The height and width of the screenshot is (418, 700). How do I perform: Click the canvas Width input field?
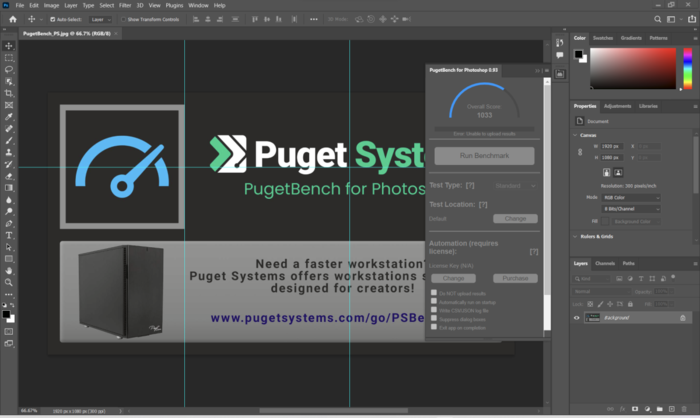612,146
